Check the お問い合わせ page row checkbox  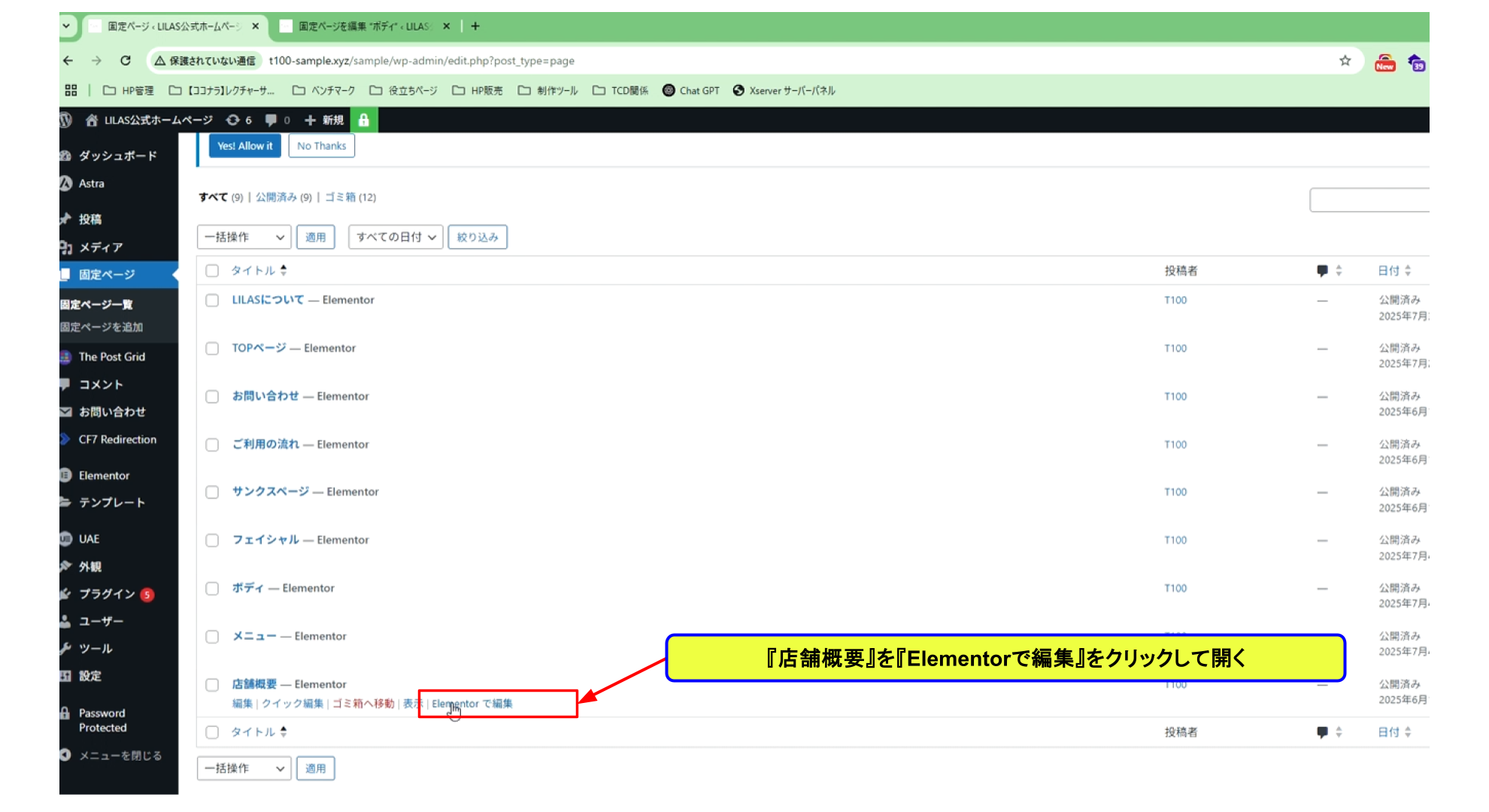[212, 397]
